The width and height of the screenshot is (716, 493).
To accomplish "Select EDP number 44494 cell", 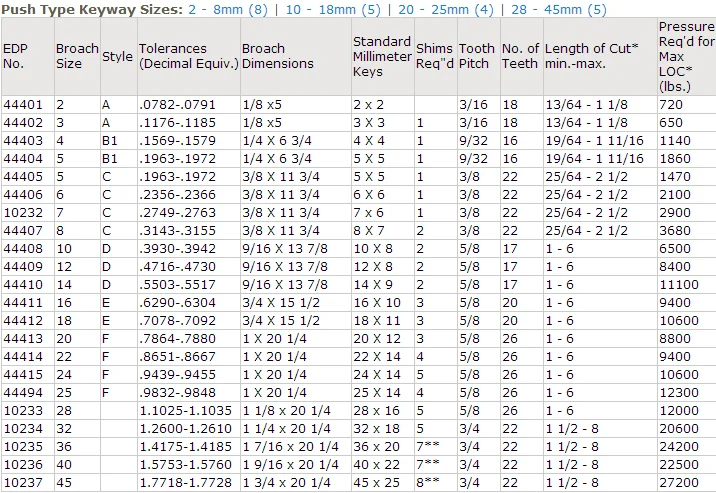I will 21,392.
